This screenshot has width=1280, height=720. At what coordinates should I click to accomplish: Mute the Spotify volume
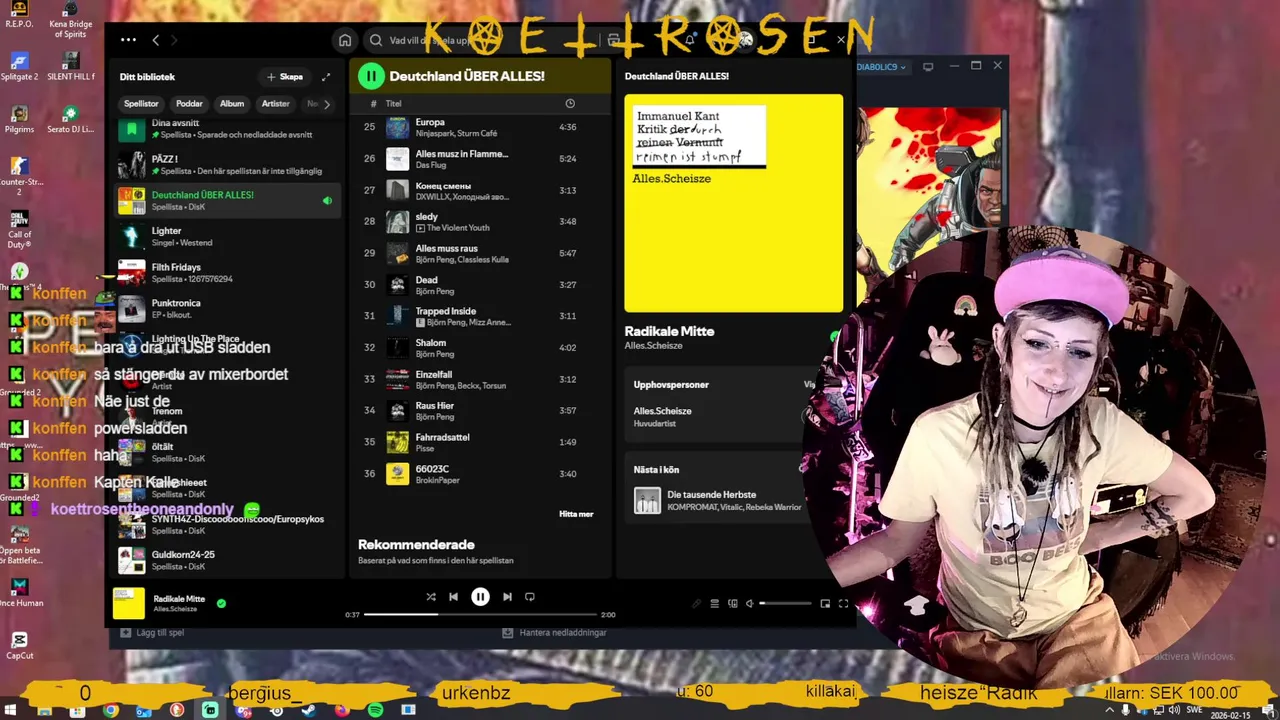tap(750, 603)
